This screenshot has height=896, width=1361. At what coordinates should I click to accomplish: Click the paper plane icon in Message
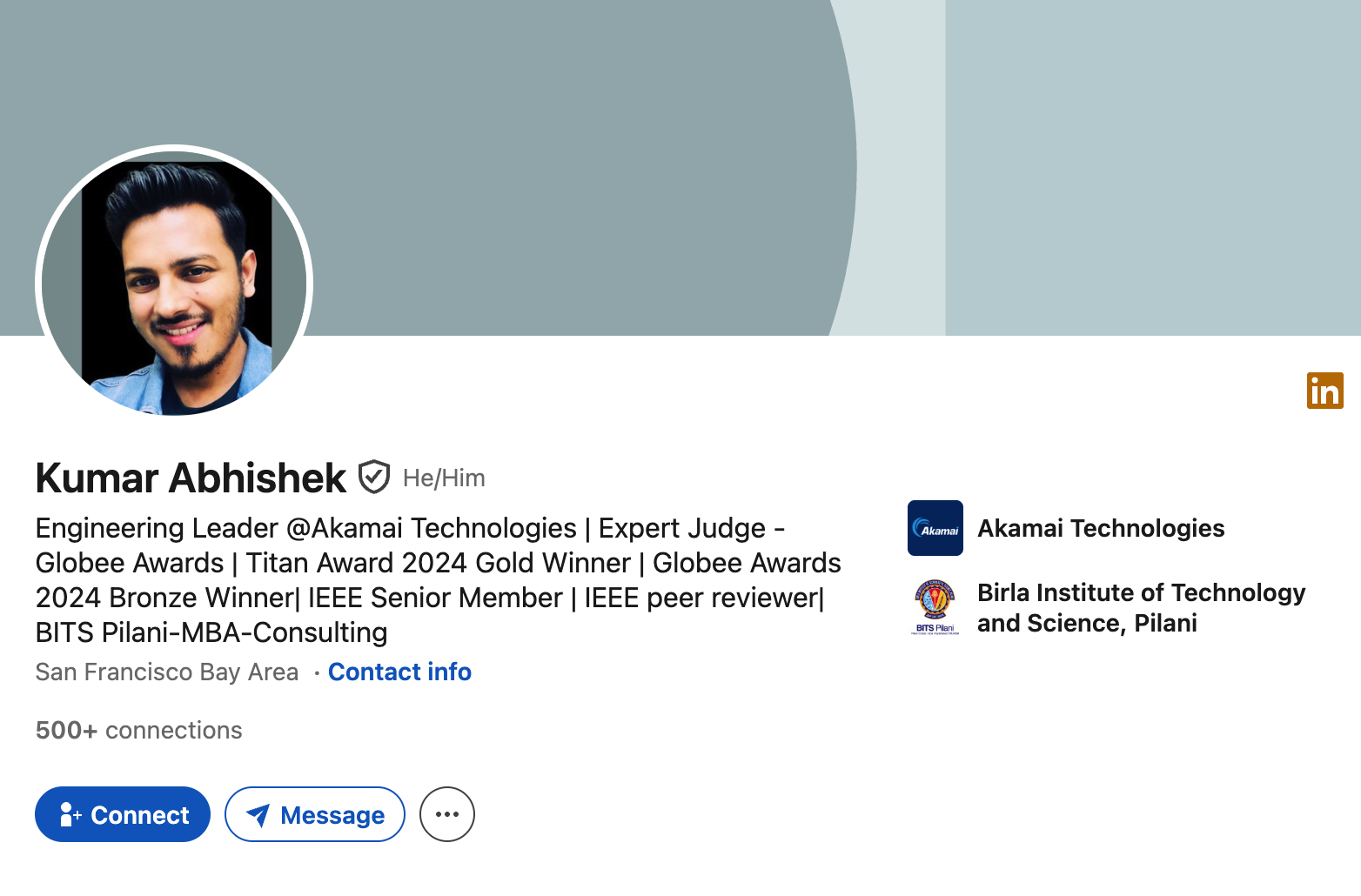258,815
